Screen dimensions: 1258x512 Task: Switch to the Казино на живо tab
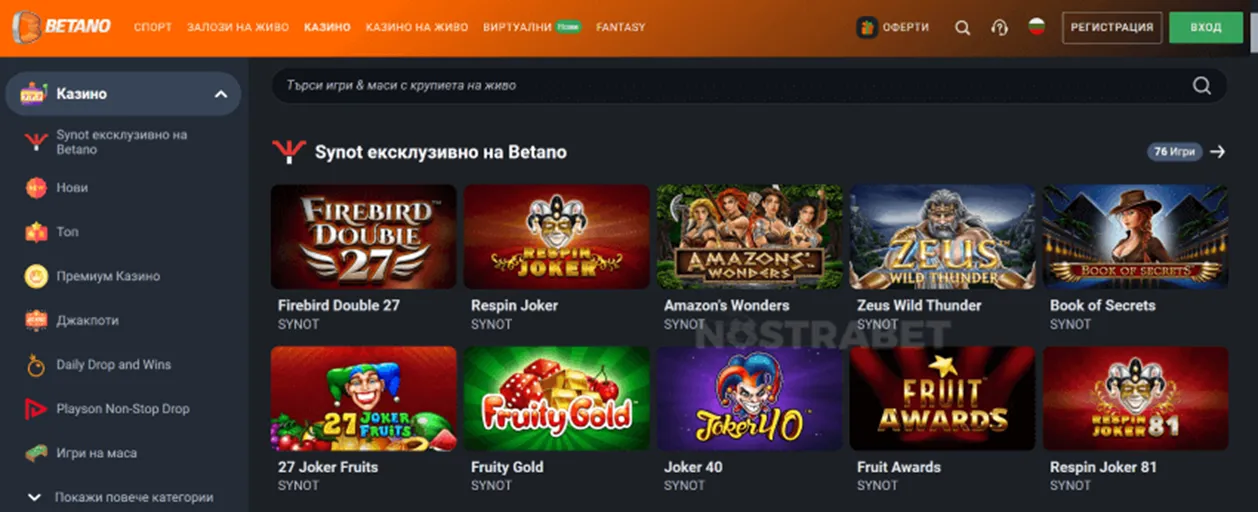click(417, 27)
